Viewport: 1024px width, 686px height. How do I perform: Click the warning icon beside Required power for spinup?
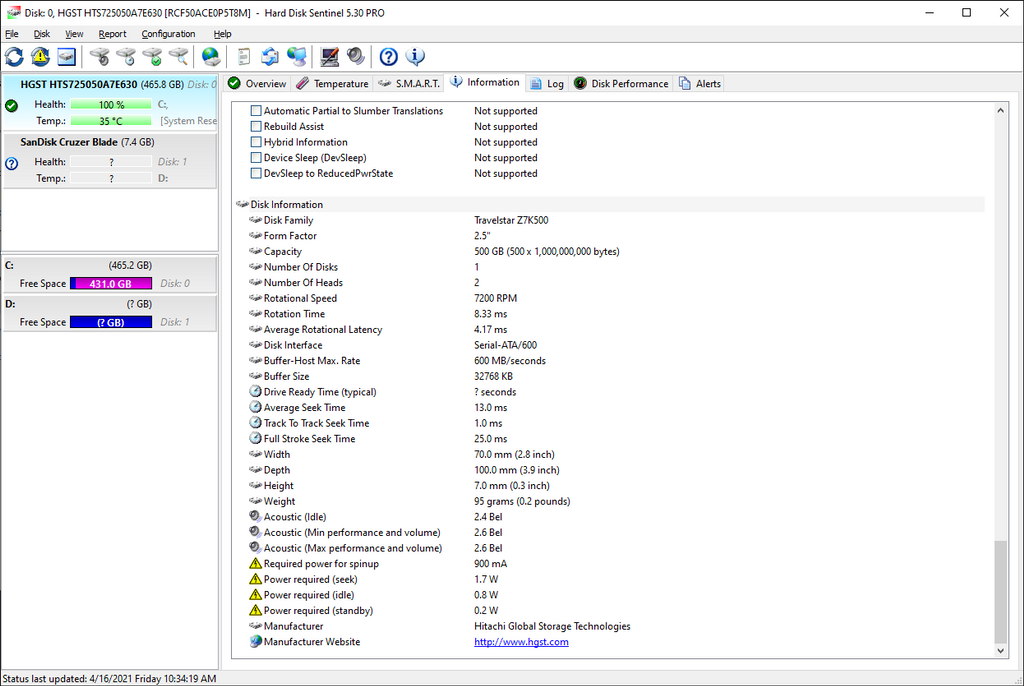pos(255,563)
